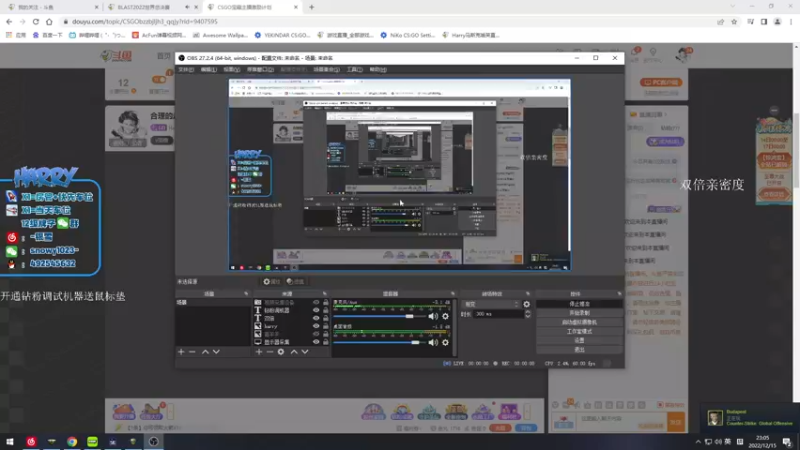Image resolution: width=800 pixels, height=450 pixels.
Task: Adjust 桌面音频 volume slider
Action: click(380, 342)
